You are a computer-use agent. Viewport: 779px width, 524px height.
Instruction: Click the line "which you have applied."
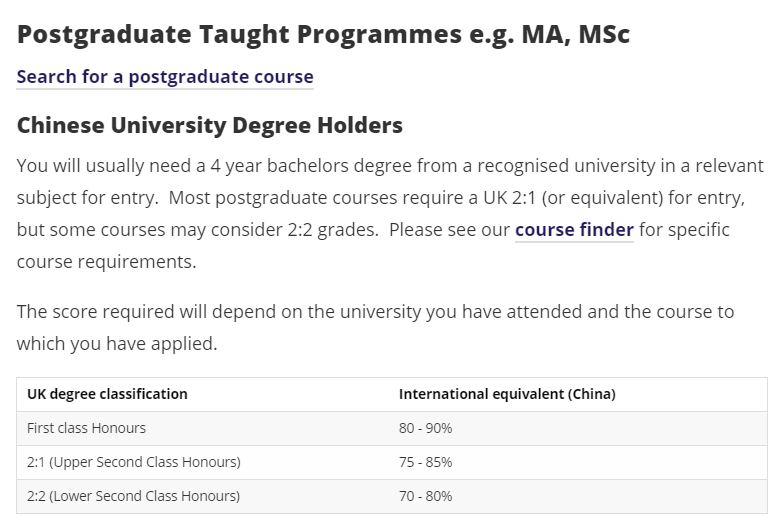click(x=116, y=344)
